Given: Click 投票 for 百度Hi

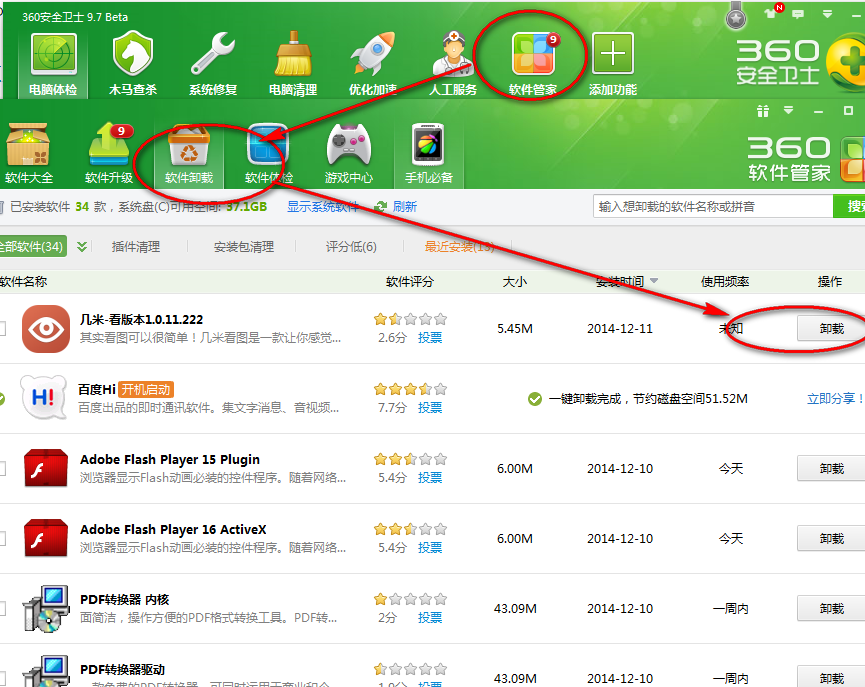Looking at the screenshot, I should 430,408.
